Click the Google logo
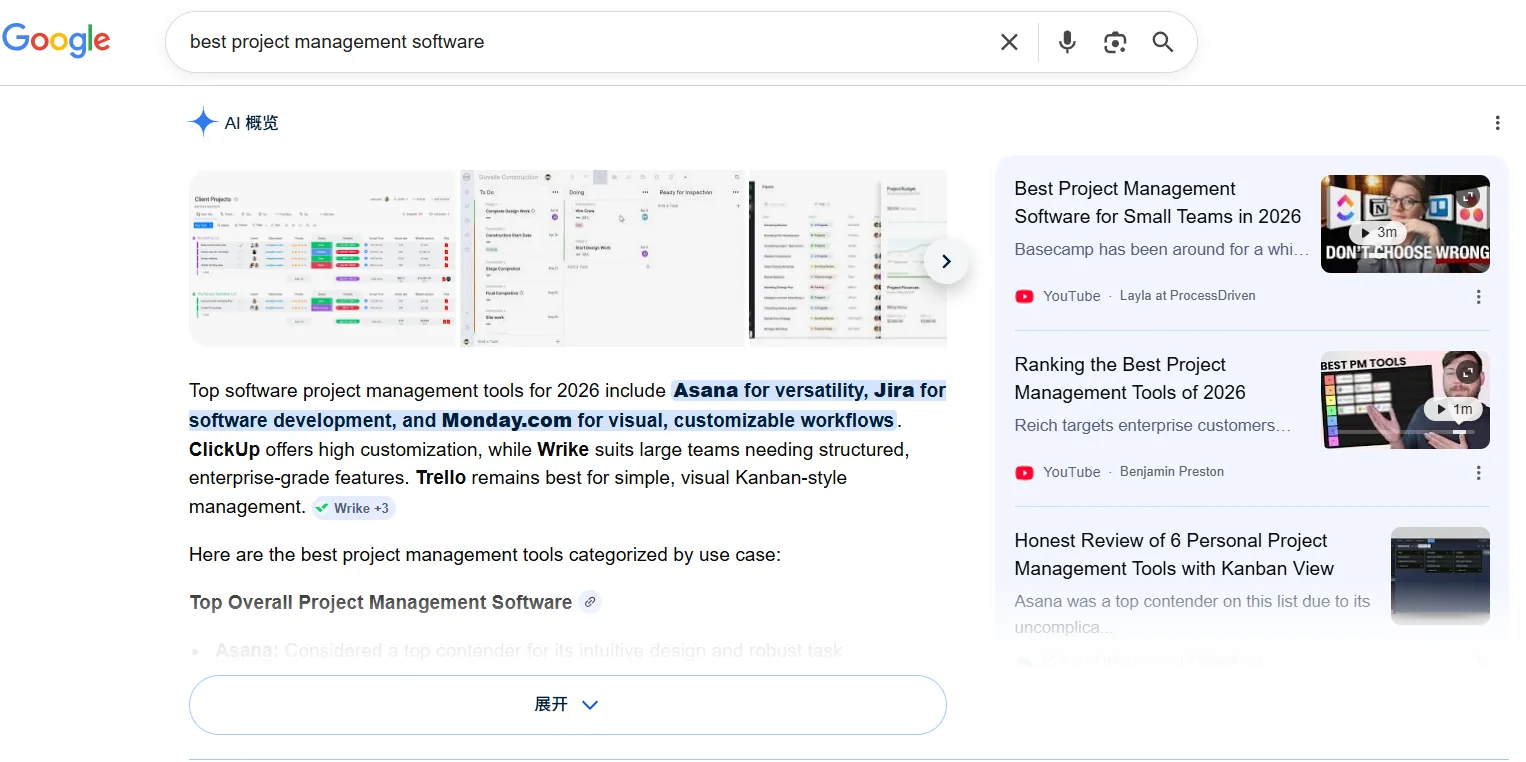1526x762 pixels. pyautogui.click(x=56, y=40)
